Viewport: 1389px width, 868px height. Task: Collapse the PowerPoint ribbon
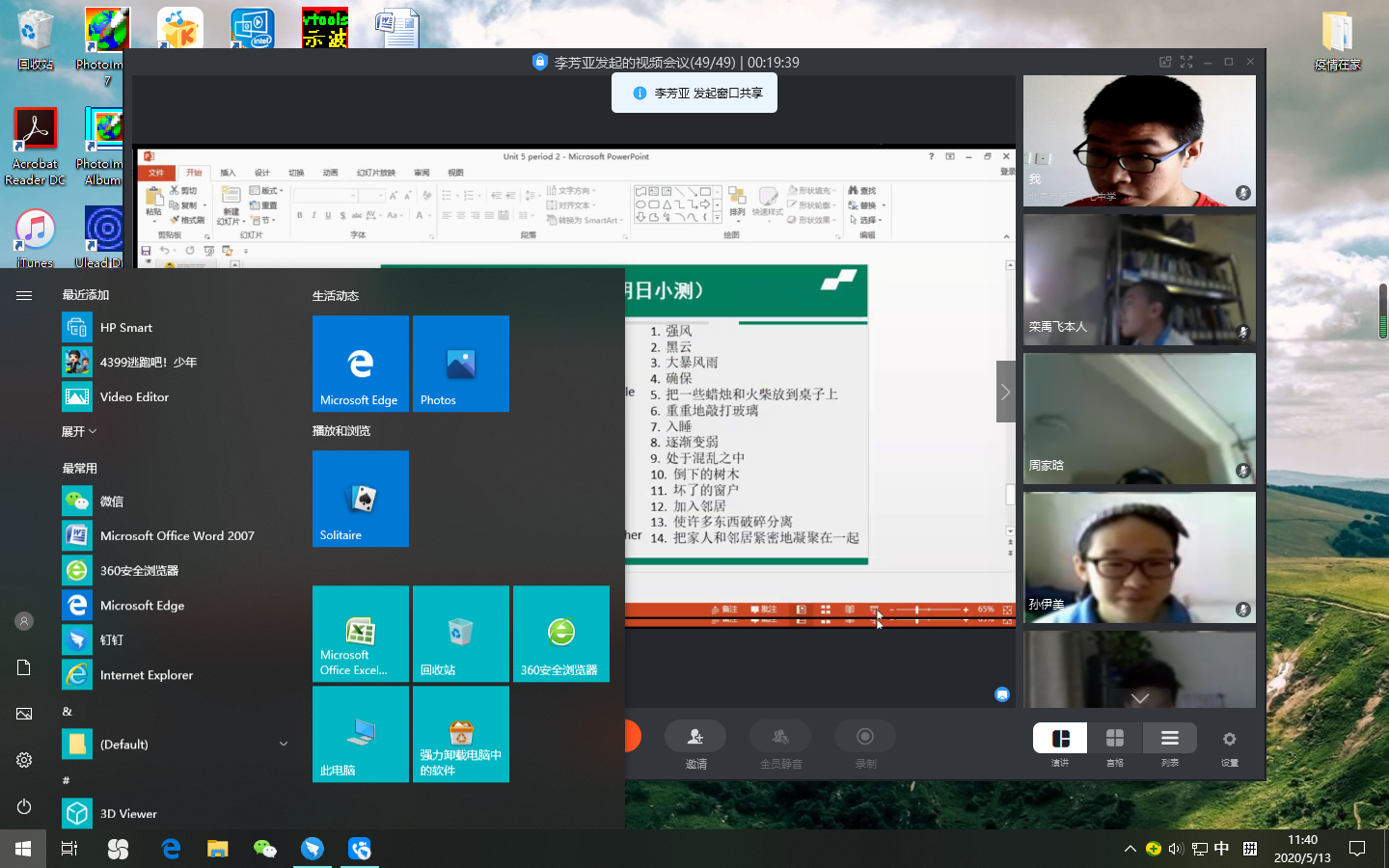(x=1006, y=236)
